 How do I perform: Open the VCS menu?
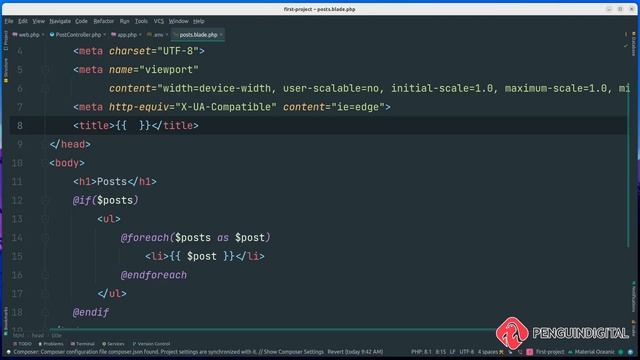tap(159, 21)
